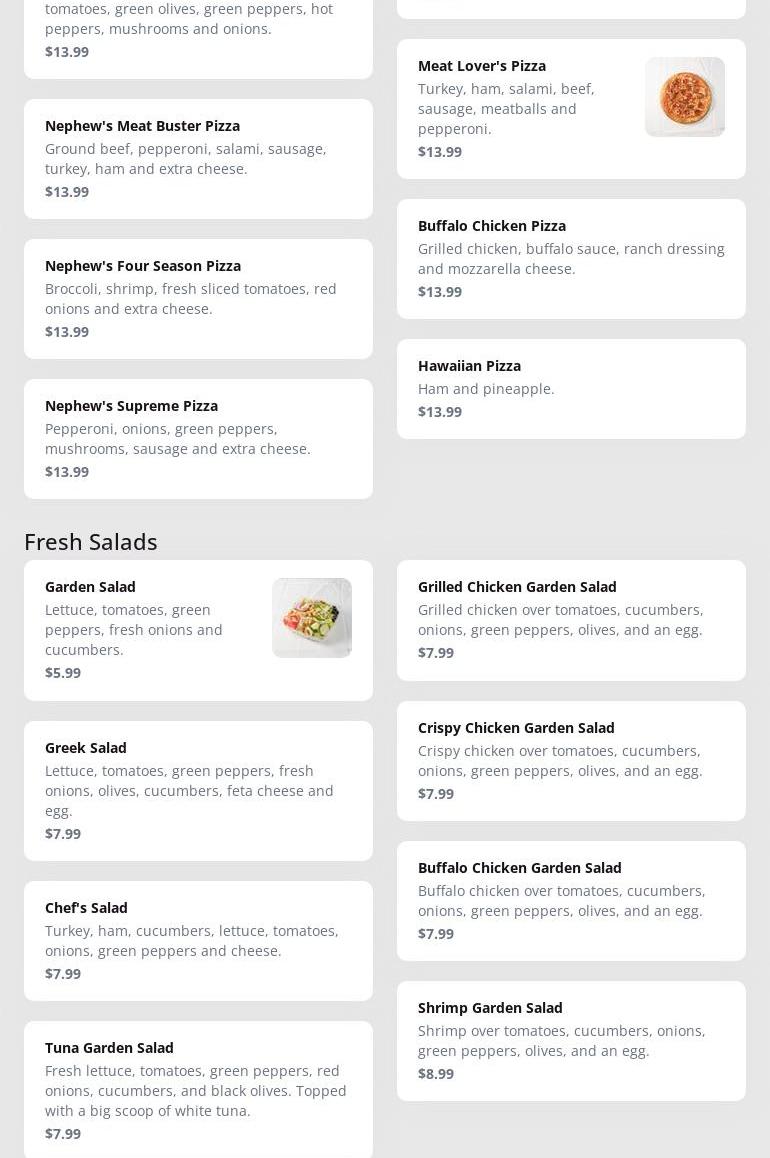Click the Garden Salad title
The width and height of the screenshot is (770, 1158).
[90, 587]
